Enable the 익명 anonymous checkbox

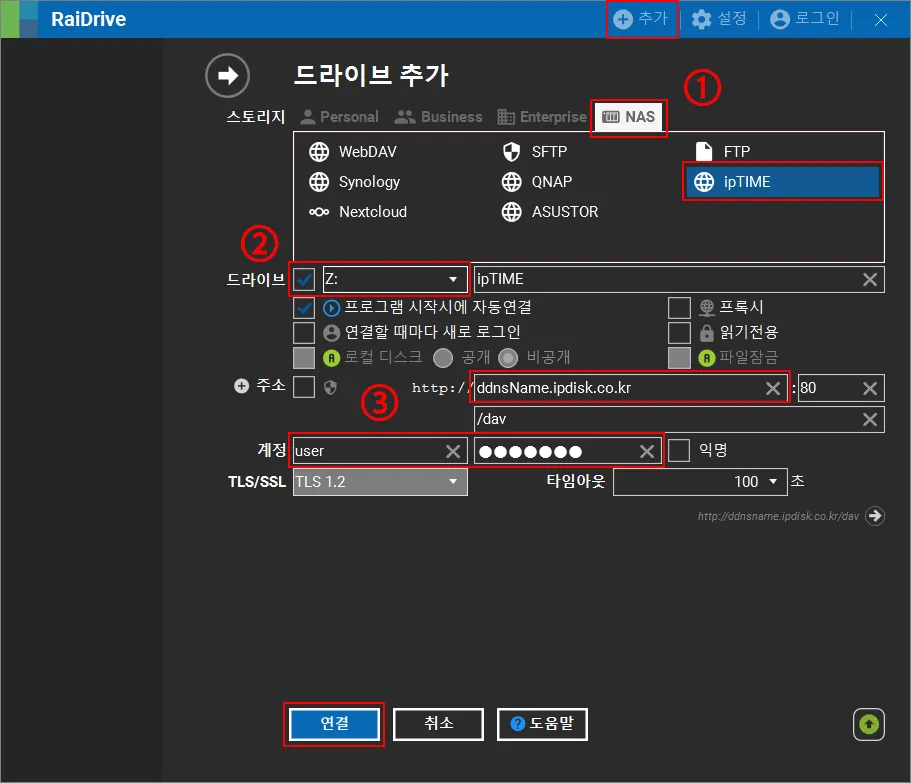(x=679, y=450)
